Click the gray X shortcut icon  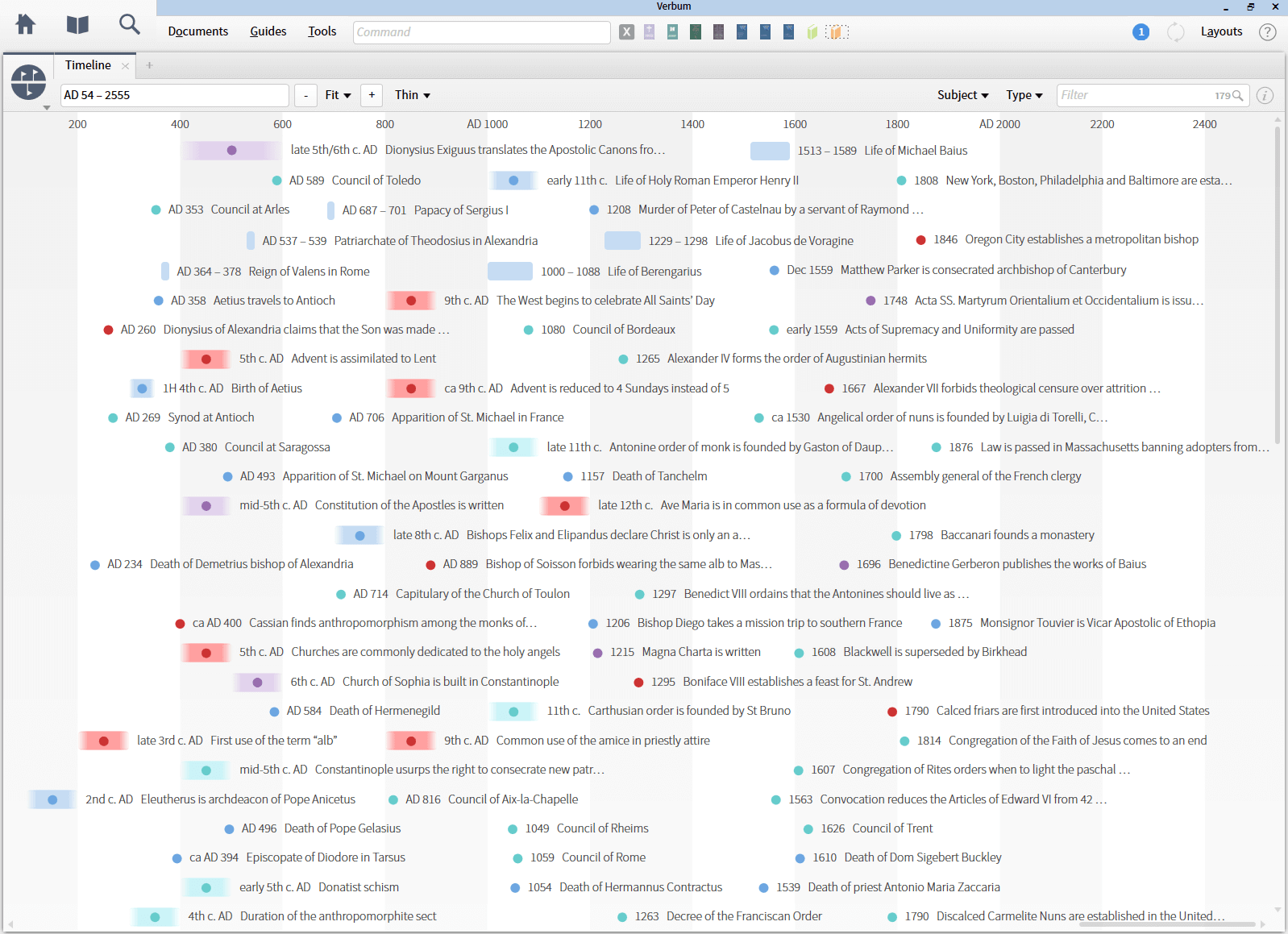tap(626, 32)
